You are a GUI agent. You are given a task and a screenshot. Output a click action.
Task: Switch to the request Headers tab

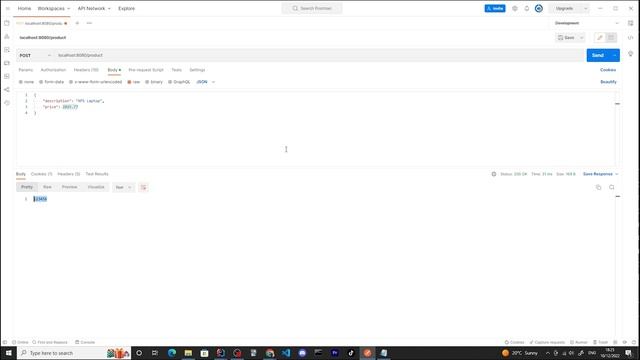pyautogui.click(x=86, y=70)
